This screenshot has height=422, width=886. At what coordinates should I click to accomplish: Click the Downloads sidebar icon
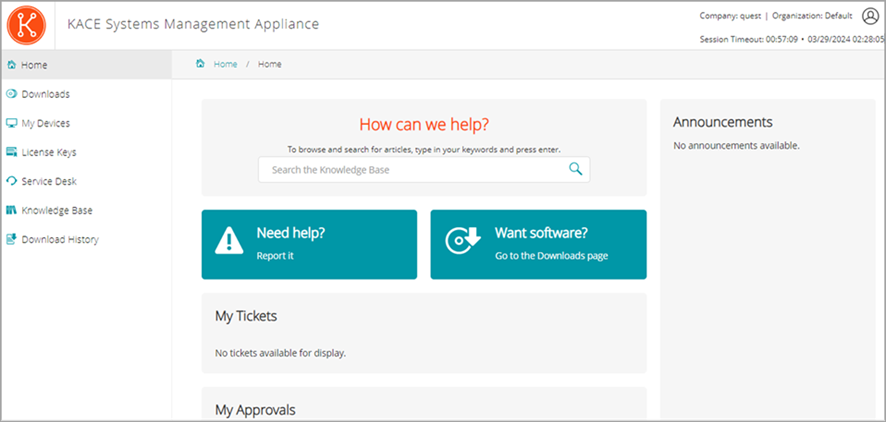coord(11,94)
